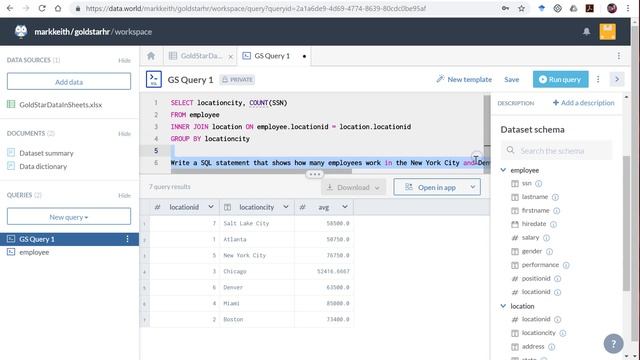The height and width of the screenshot is (360, 640).
Task: Click New template
Action: coord(464,79)
